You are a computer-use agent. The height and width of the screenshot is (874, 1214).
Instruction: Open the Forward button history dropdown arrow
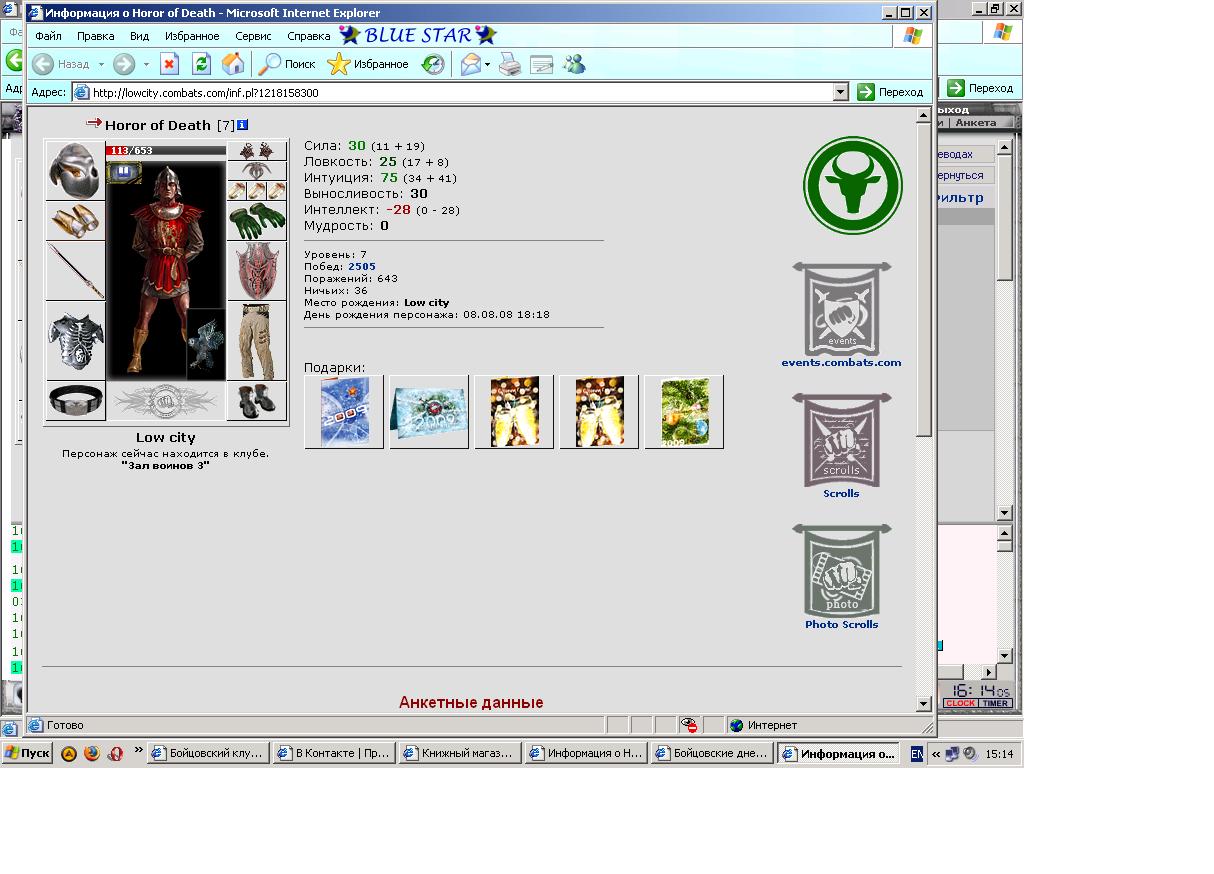coord(146,64)
